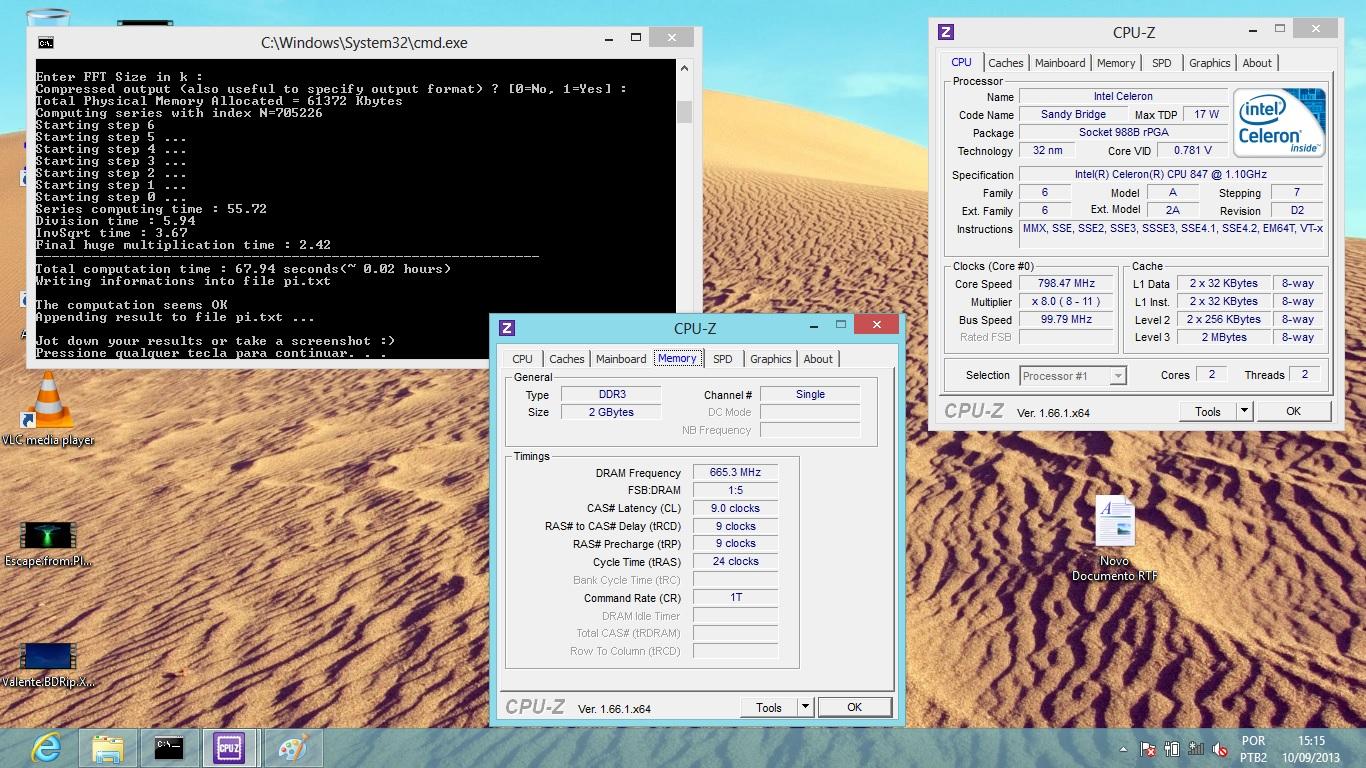The width and height of the screenshot is (1366, 768).
Task: Select the Valente.BDRip video file icon
Action: [x=47, y=664]
